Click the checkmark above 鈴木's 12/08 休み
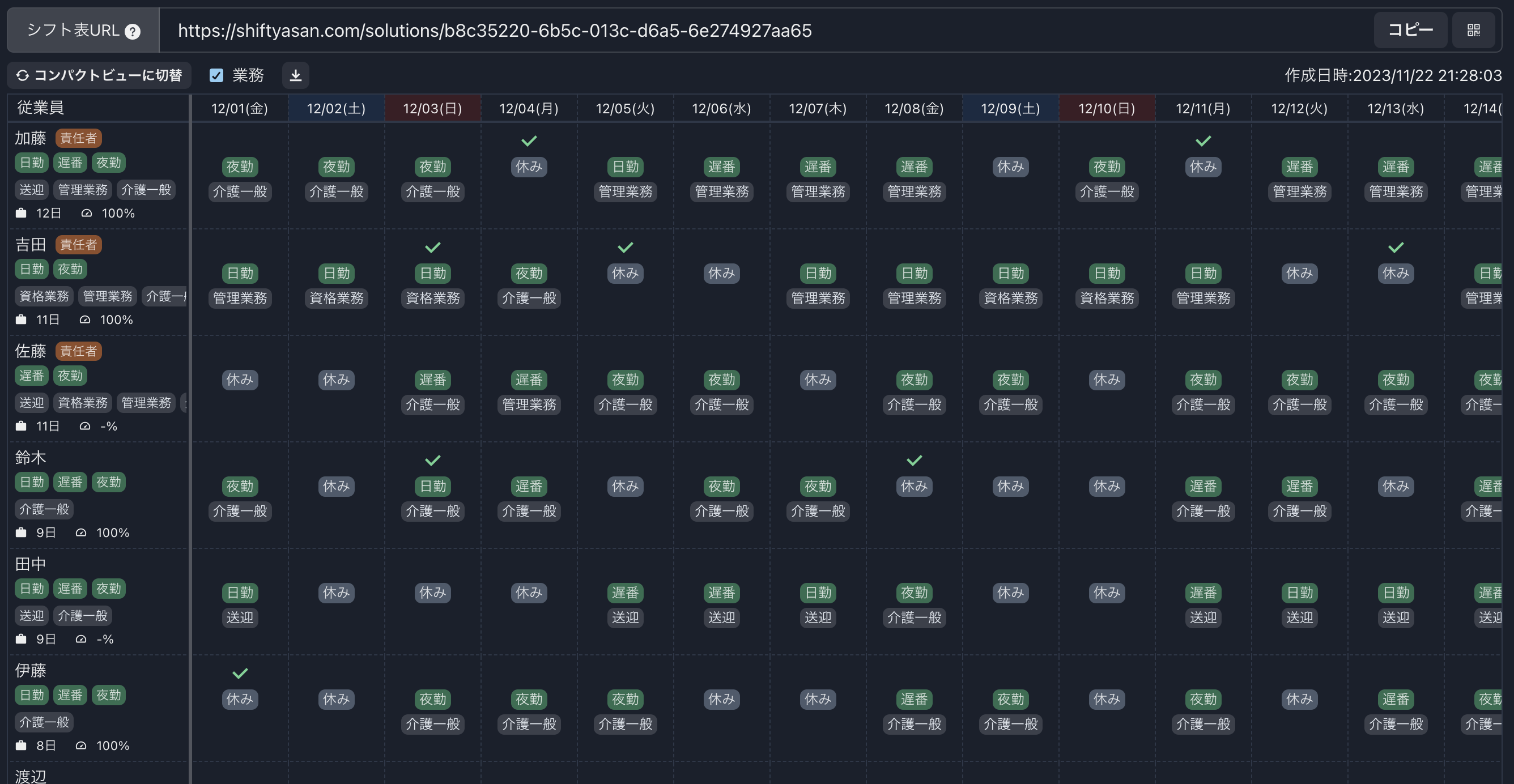 tap(914, 460)
